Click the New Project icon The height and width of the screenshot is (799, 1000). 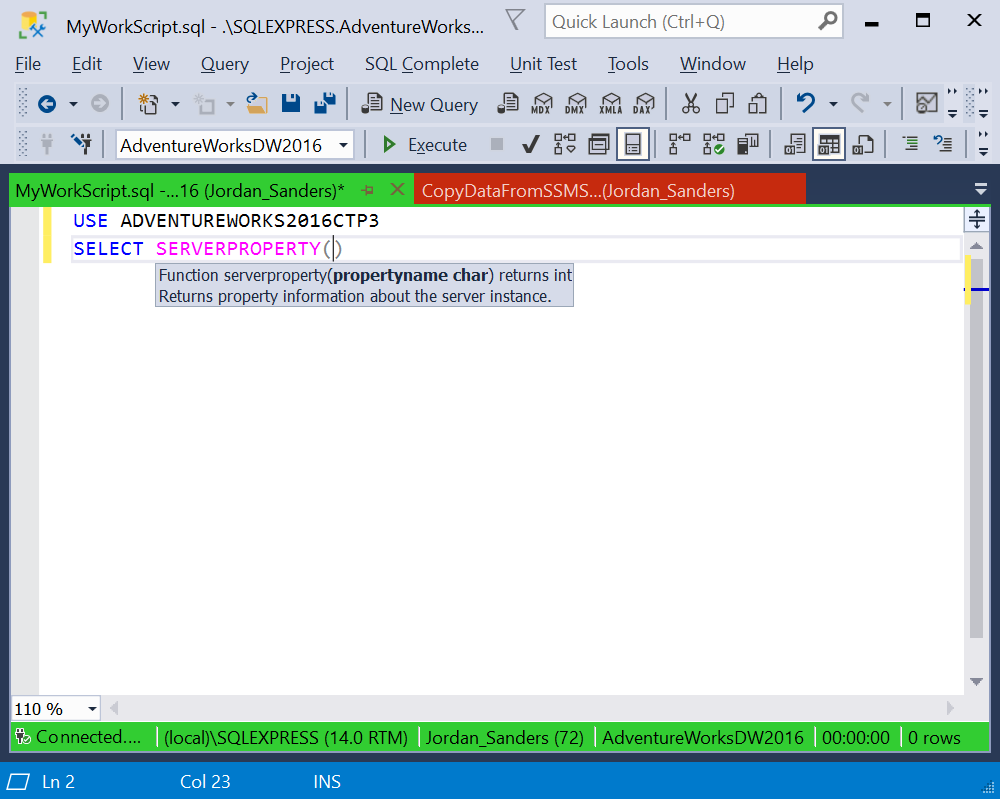[149, 103]
